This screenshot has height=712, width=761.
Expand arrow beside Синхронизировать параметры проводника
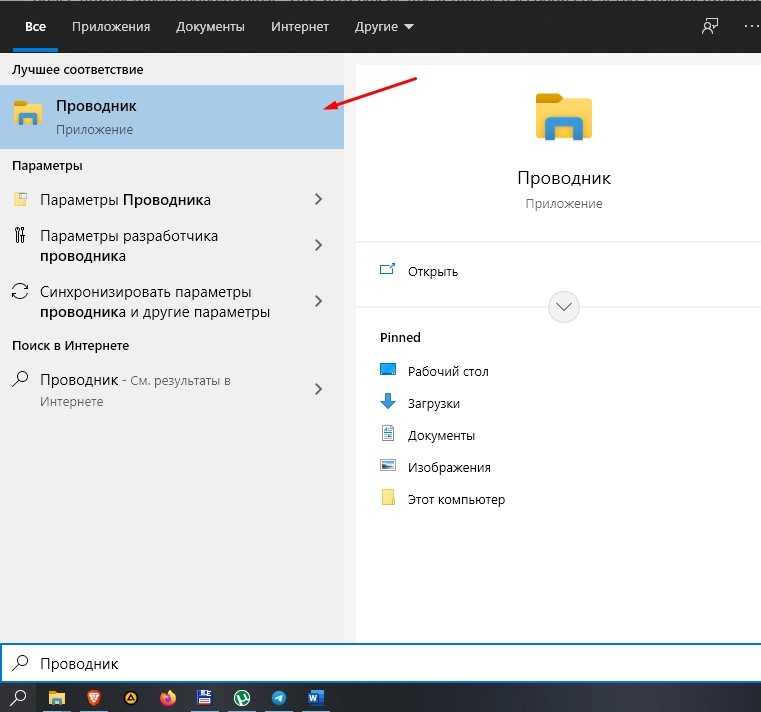coord(318,301)
